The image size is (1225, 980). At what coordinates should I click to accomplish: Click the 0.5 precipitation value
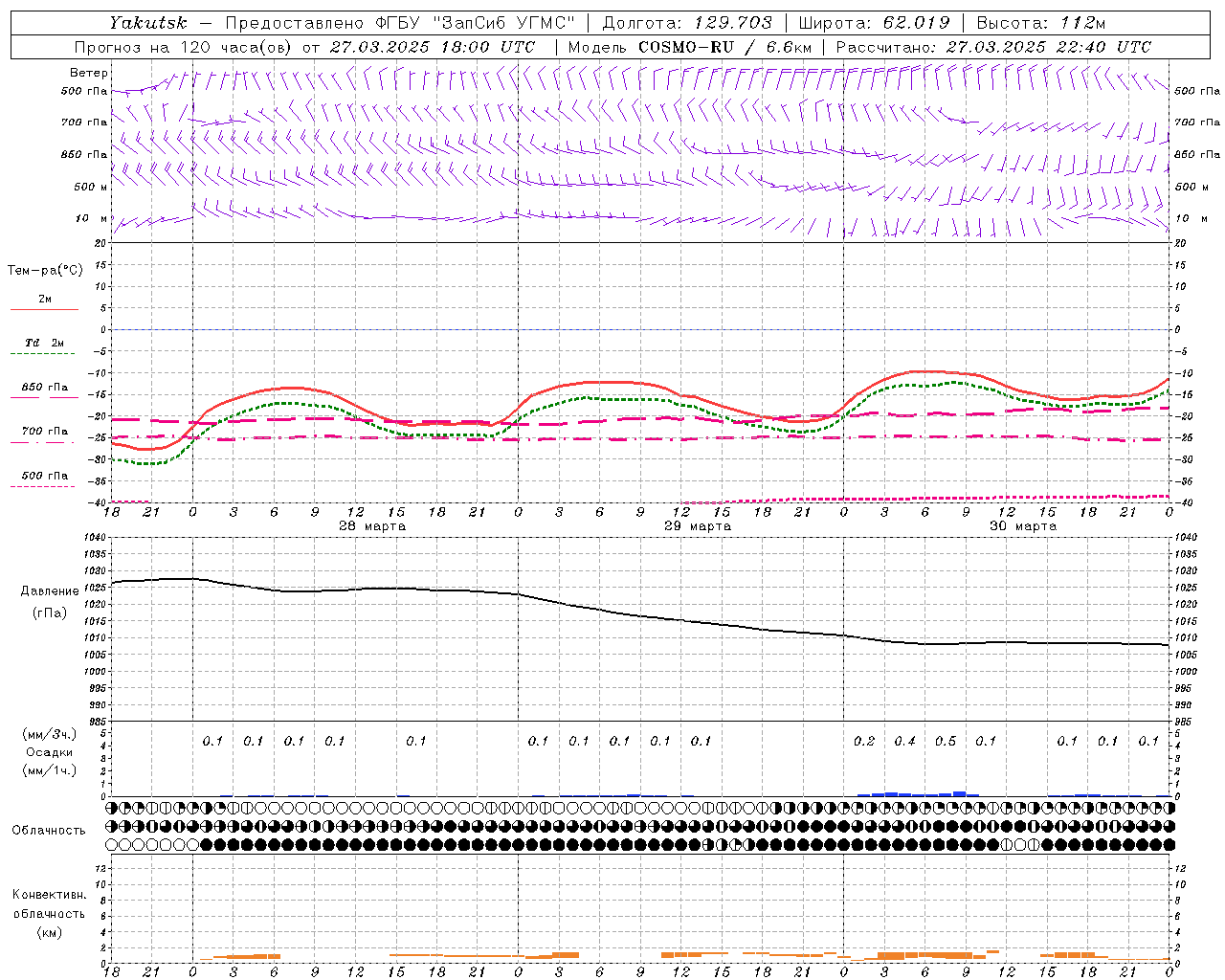[x=946, y=741]
